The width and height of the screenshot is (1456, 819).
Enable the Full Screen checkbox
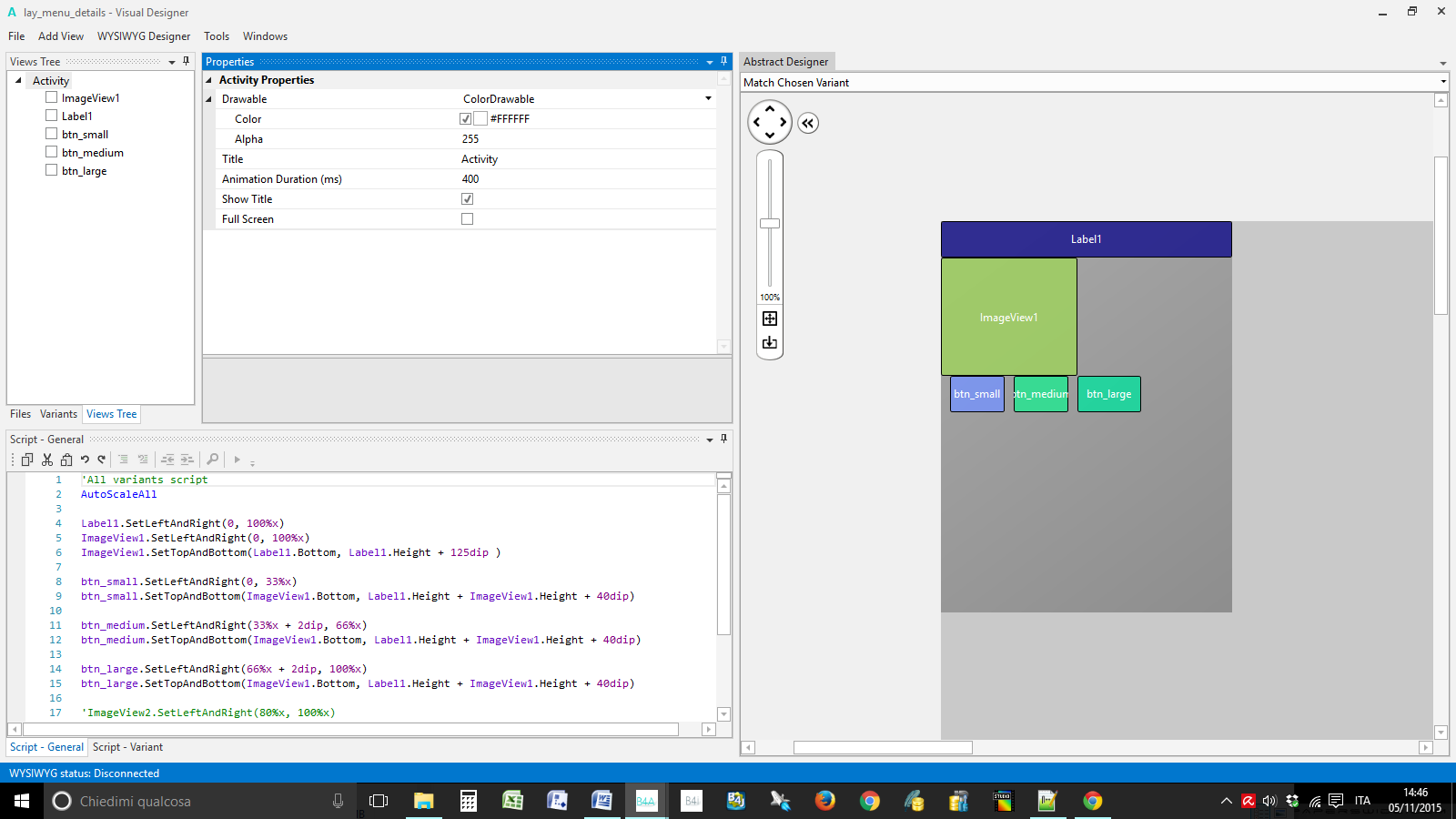pos(467,219)
